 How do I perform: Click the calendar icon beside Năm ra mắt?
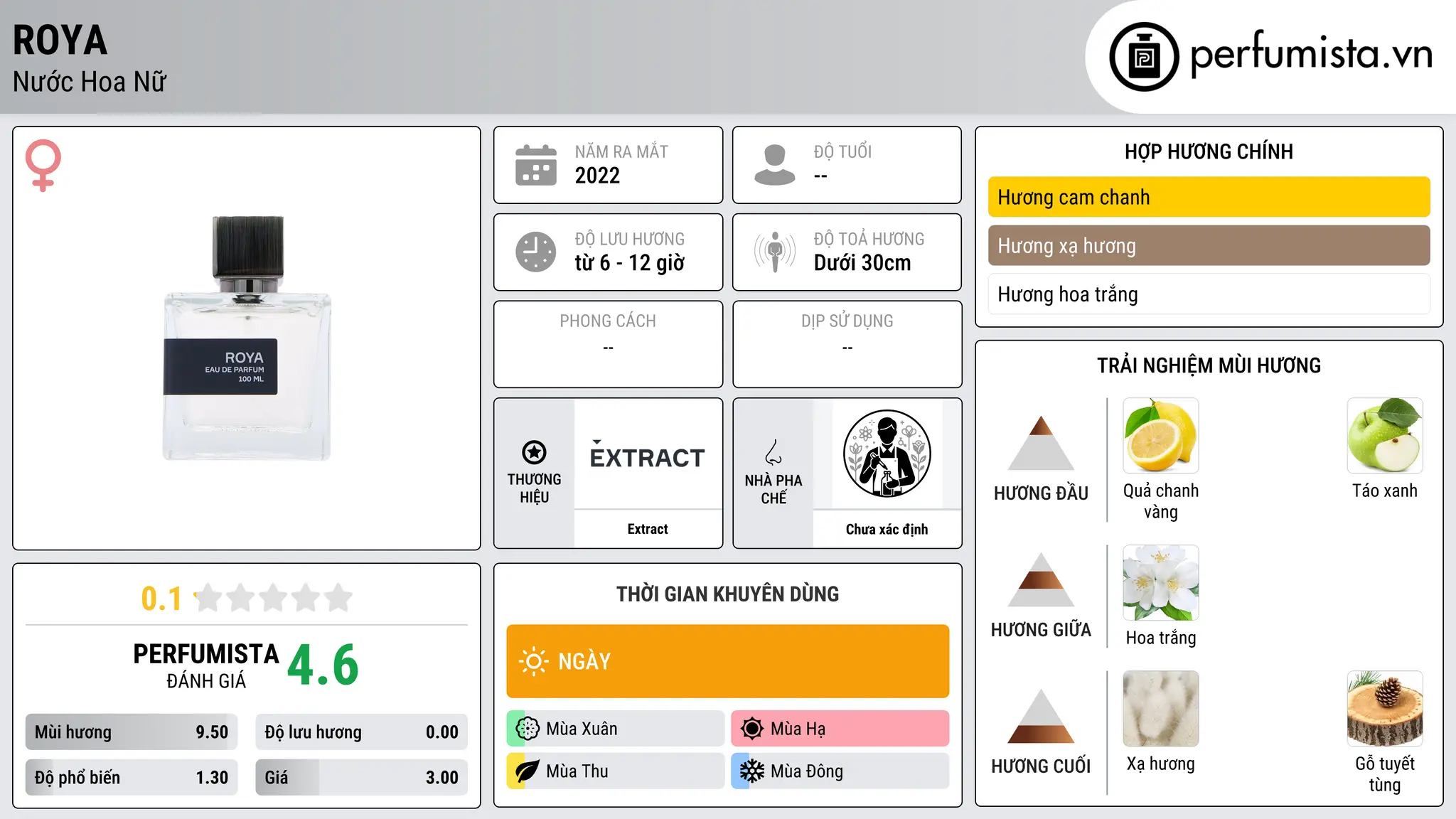(x=536, y=165)
